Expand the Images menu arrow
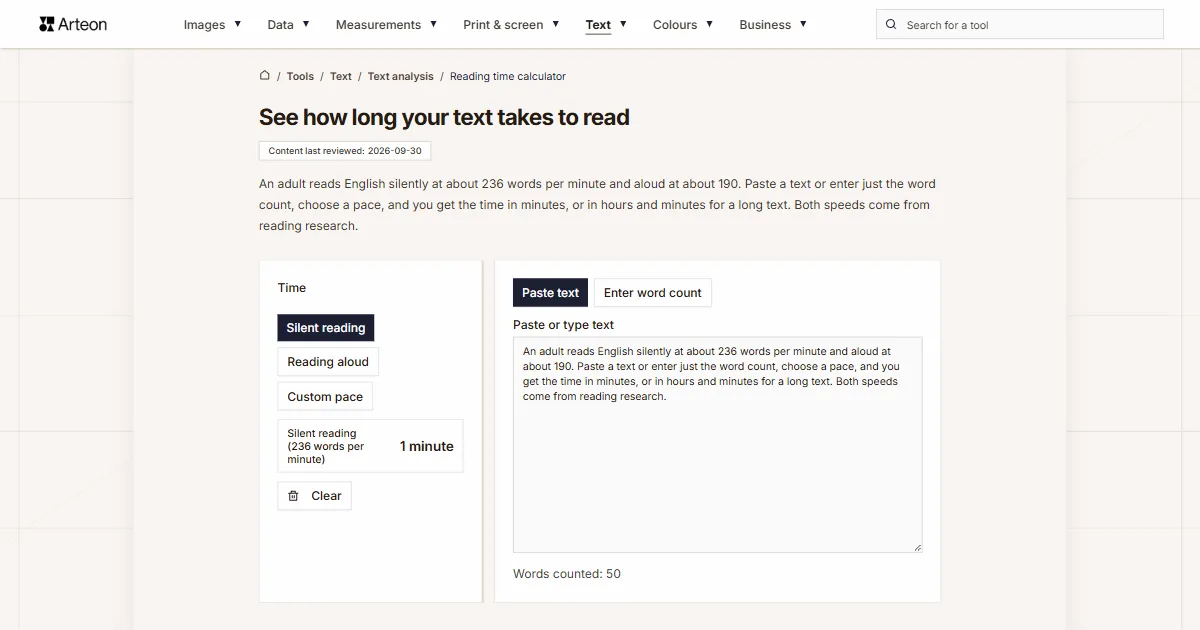Screen dimensions: 1200x630 [x=238, y=23]
